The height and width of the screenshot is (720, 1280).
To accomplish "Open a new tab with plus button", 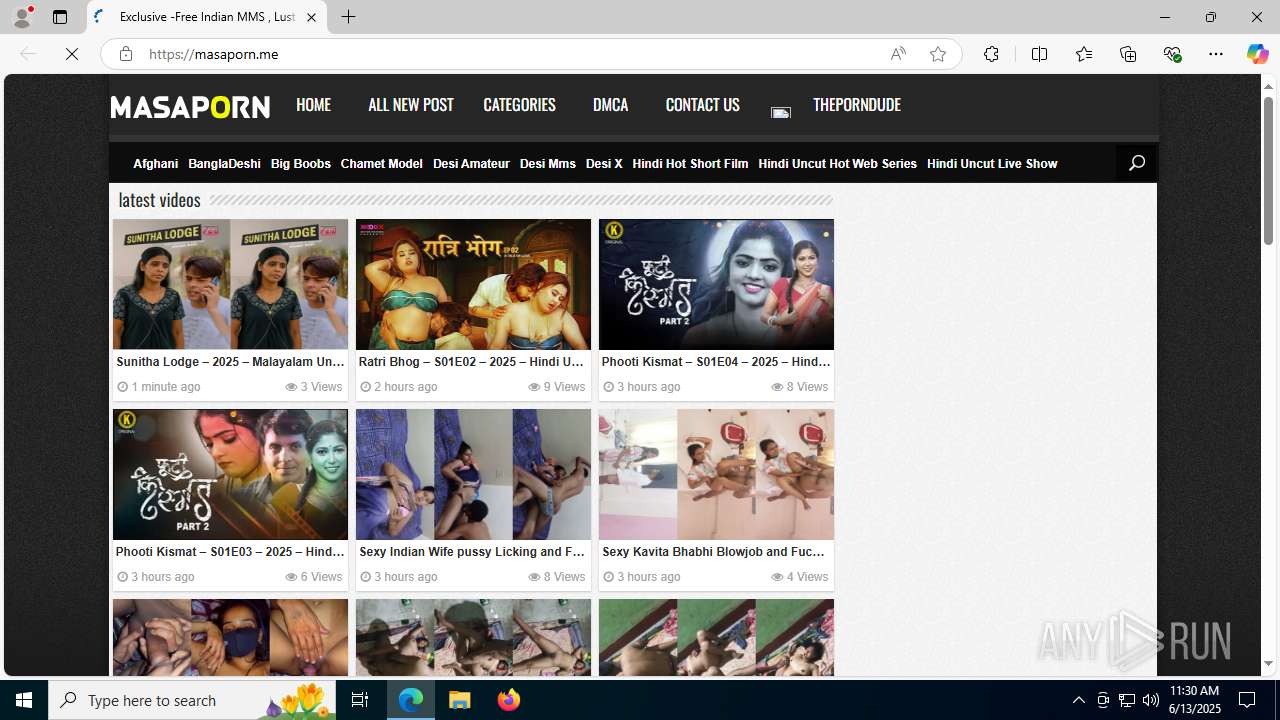I will click(348, 17).
